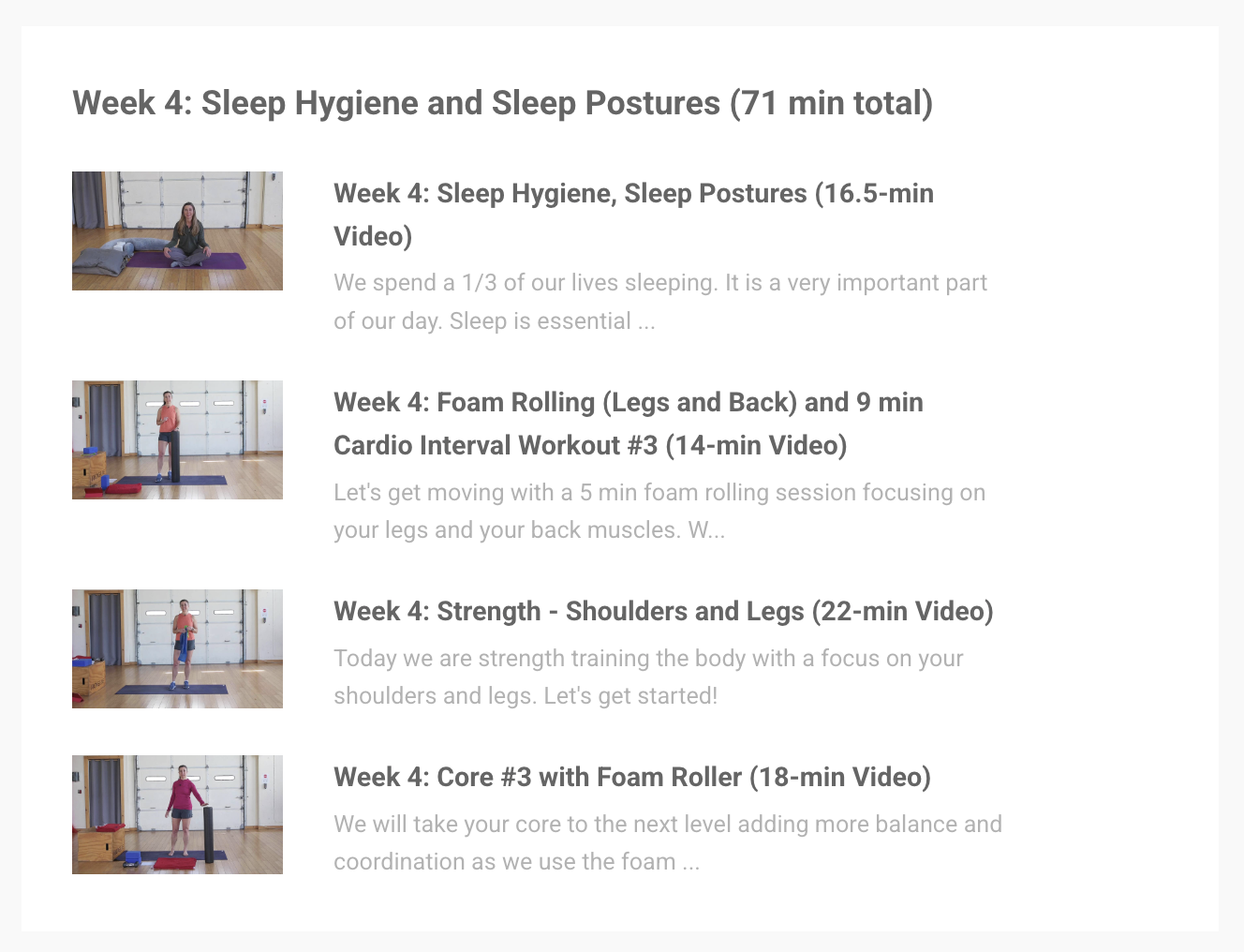Click the shoulders and legs description text
This screenshot has height=952, width=1244.
[648, 677]
